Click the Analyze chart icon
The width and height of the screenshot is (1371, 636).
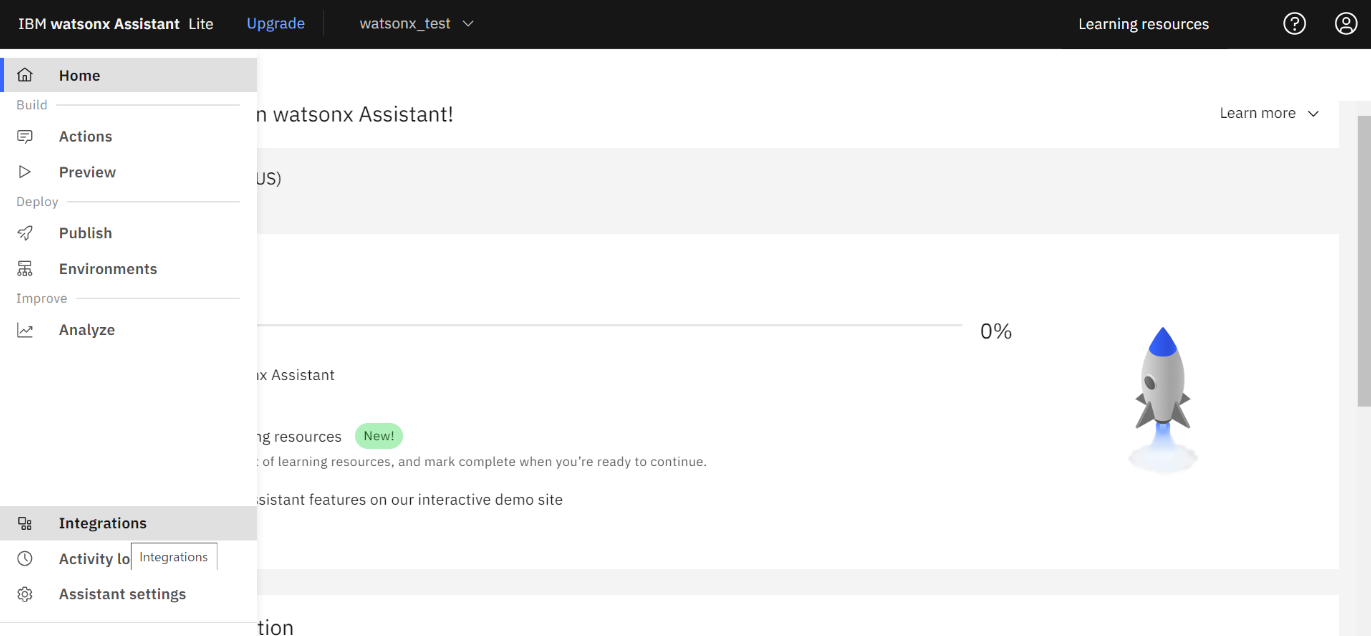pos(25,330)
